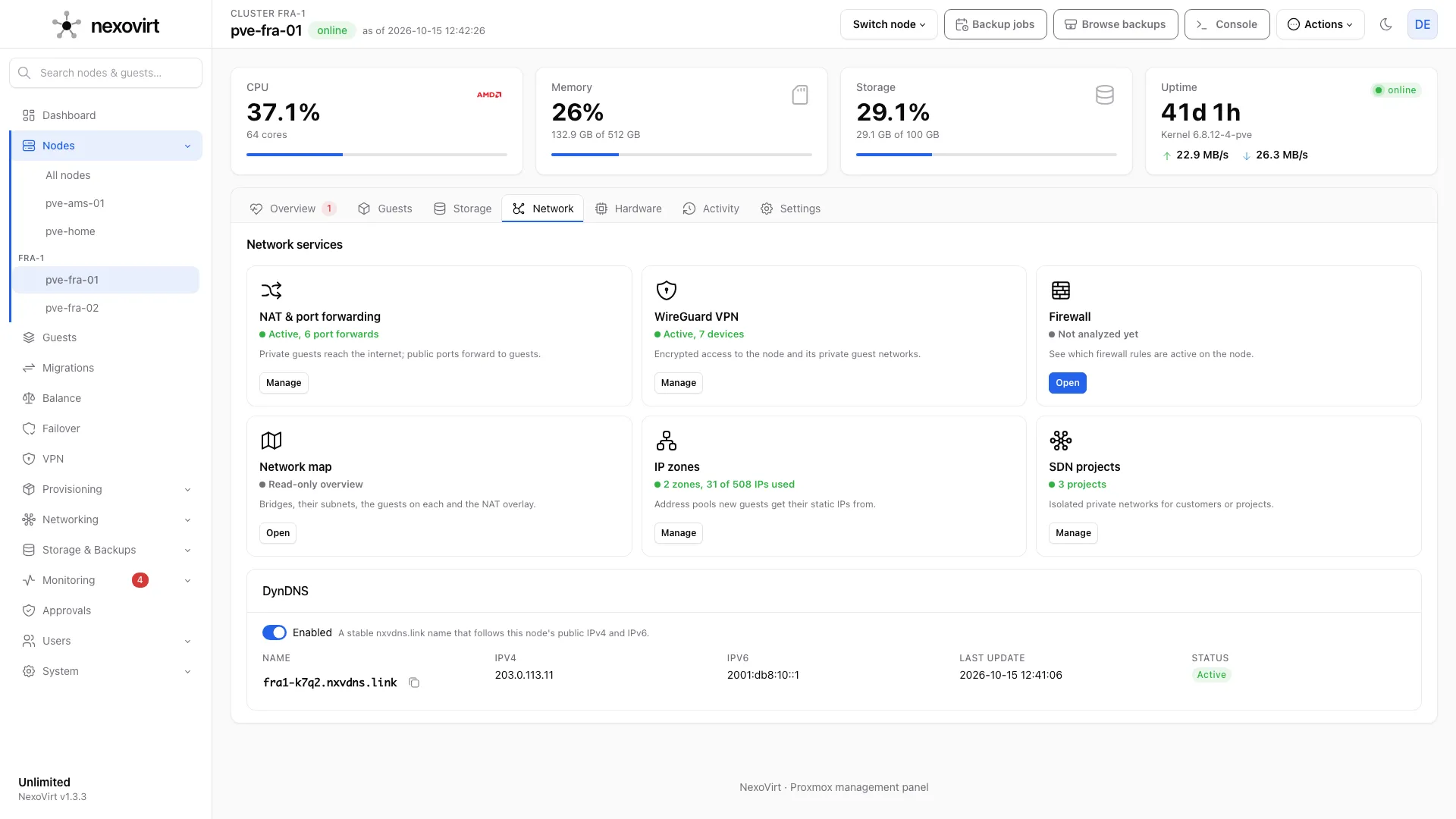The height and width of the screenshot is (819, 1456).
Task: Click the Memory card chip icon
Action: 799,95
